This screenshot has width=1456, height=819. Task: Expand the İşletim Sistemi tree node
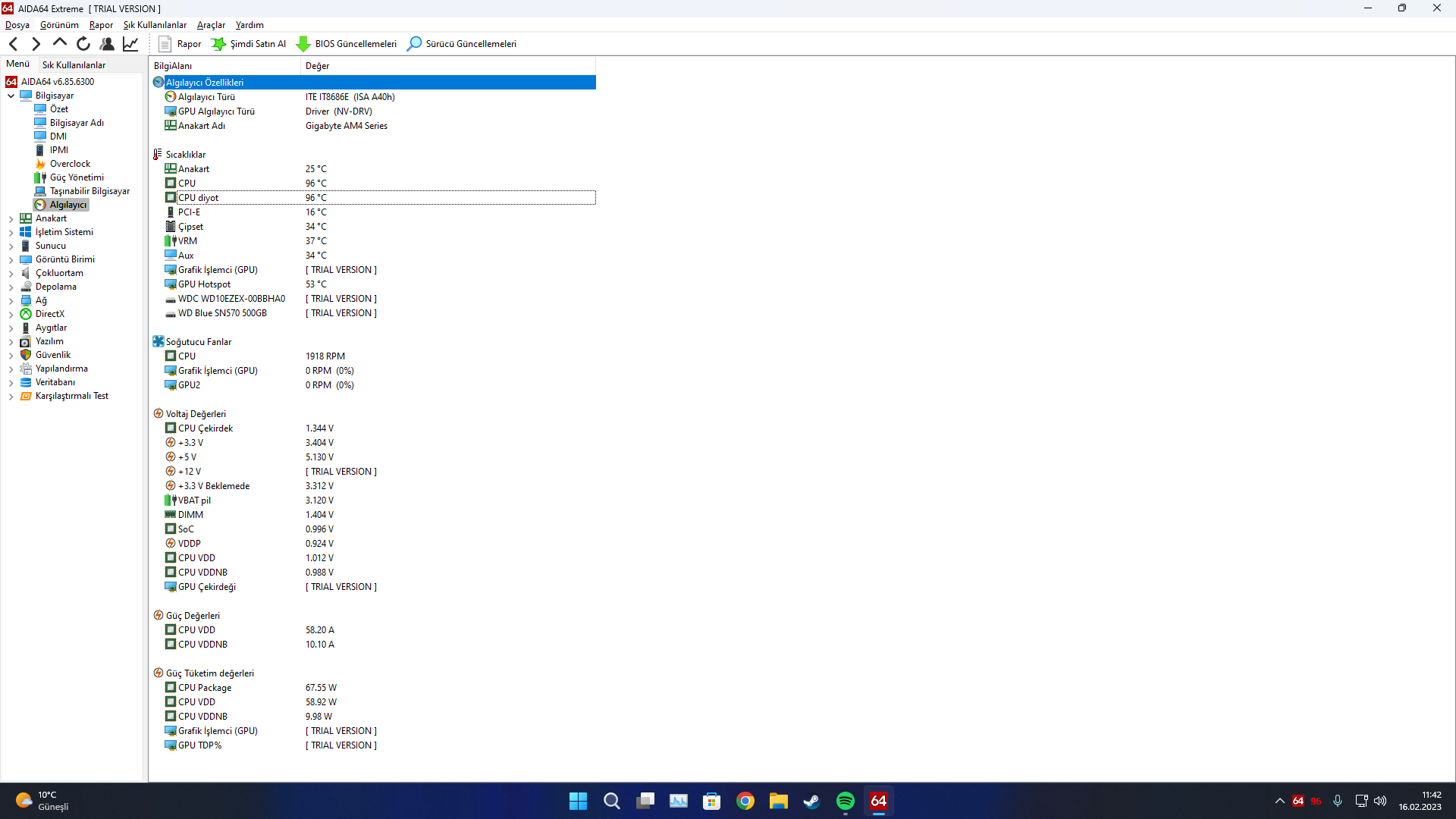pyautogui.click(x=11, y=232)
